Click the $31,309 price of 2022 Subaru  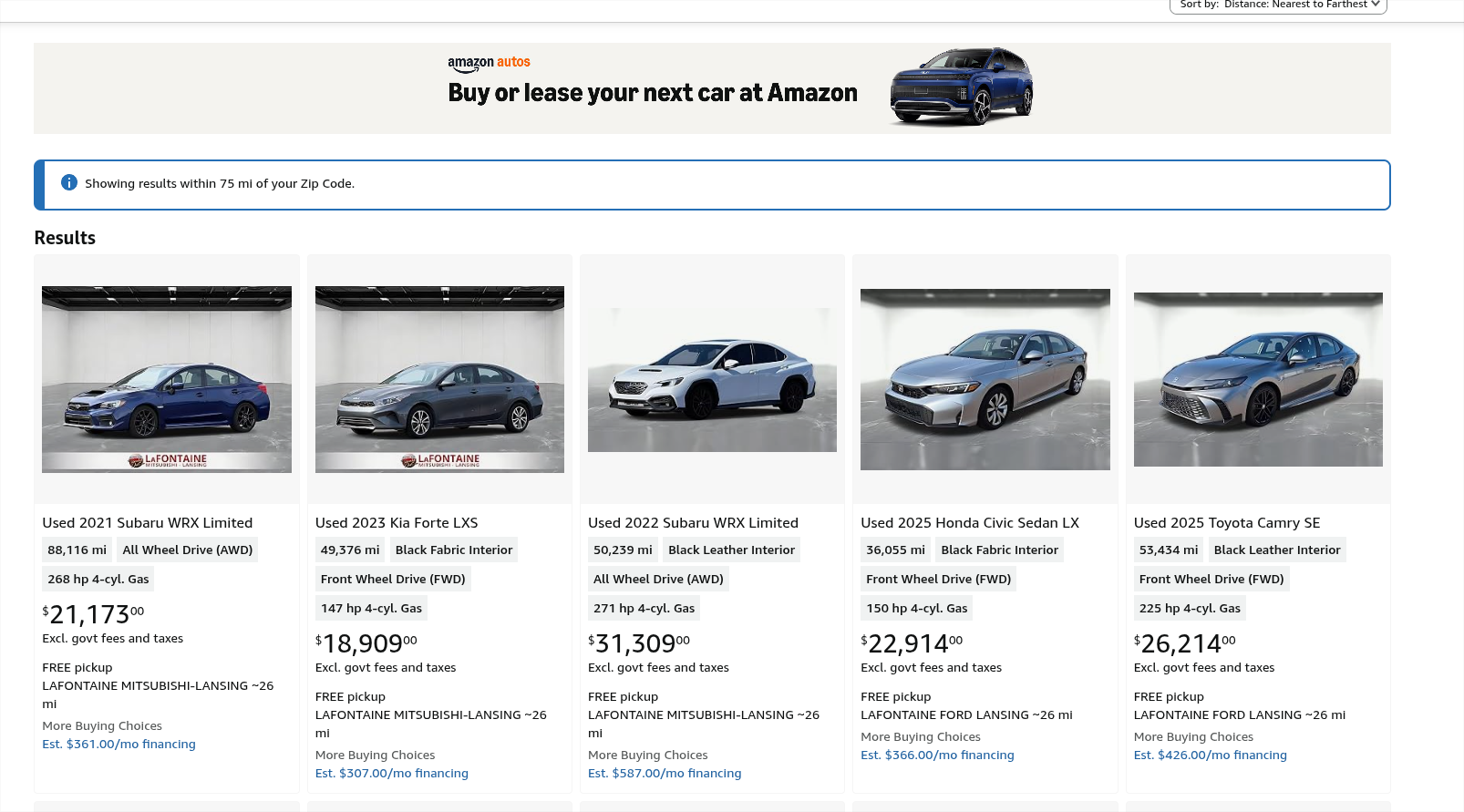[639, 644]
